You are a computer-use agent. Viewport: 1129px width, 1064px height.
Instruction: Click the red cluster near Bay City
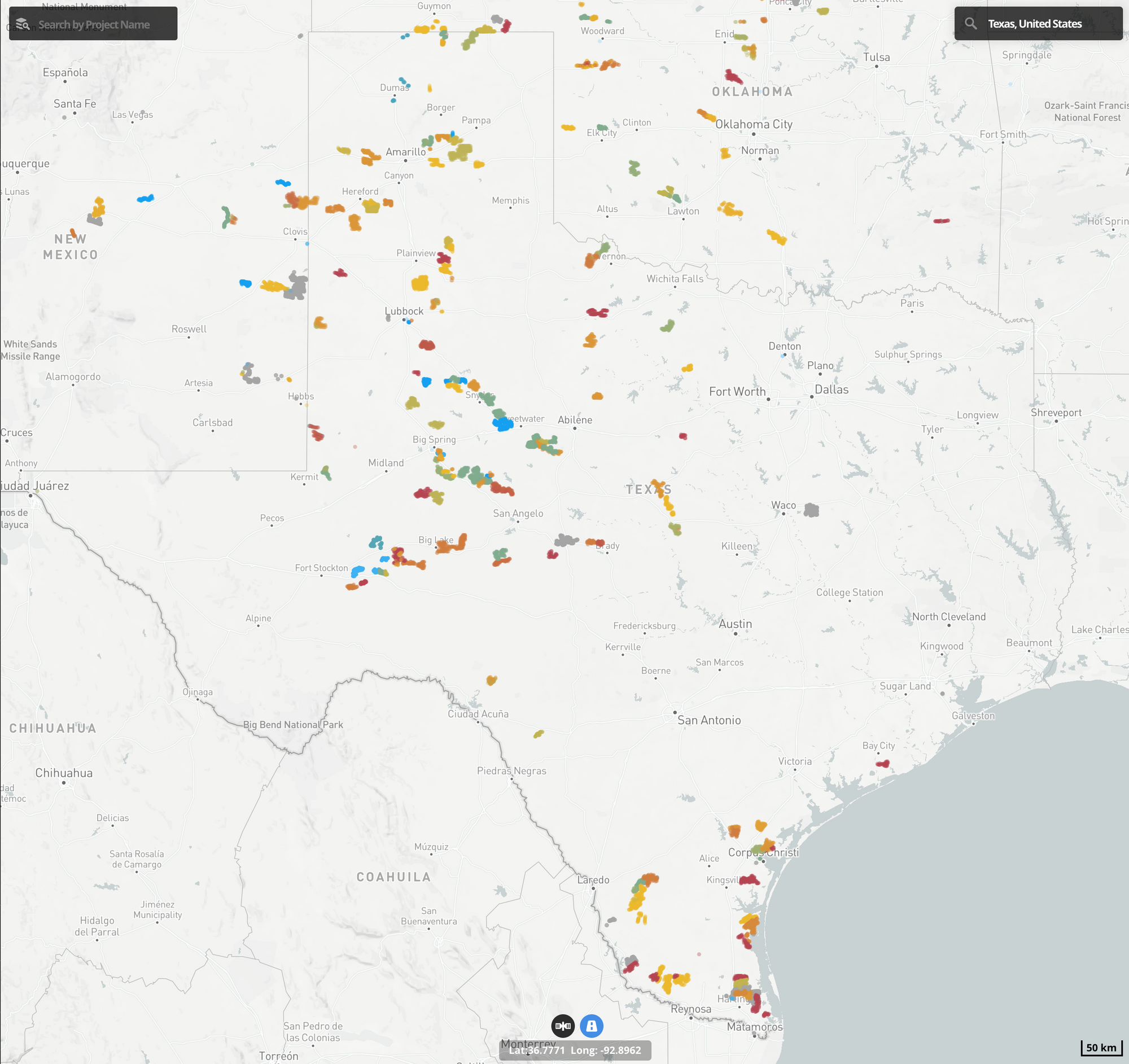pos(882,764)
